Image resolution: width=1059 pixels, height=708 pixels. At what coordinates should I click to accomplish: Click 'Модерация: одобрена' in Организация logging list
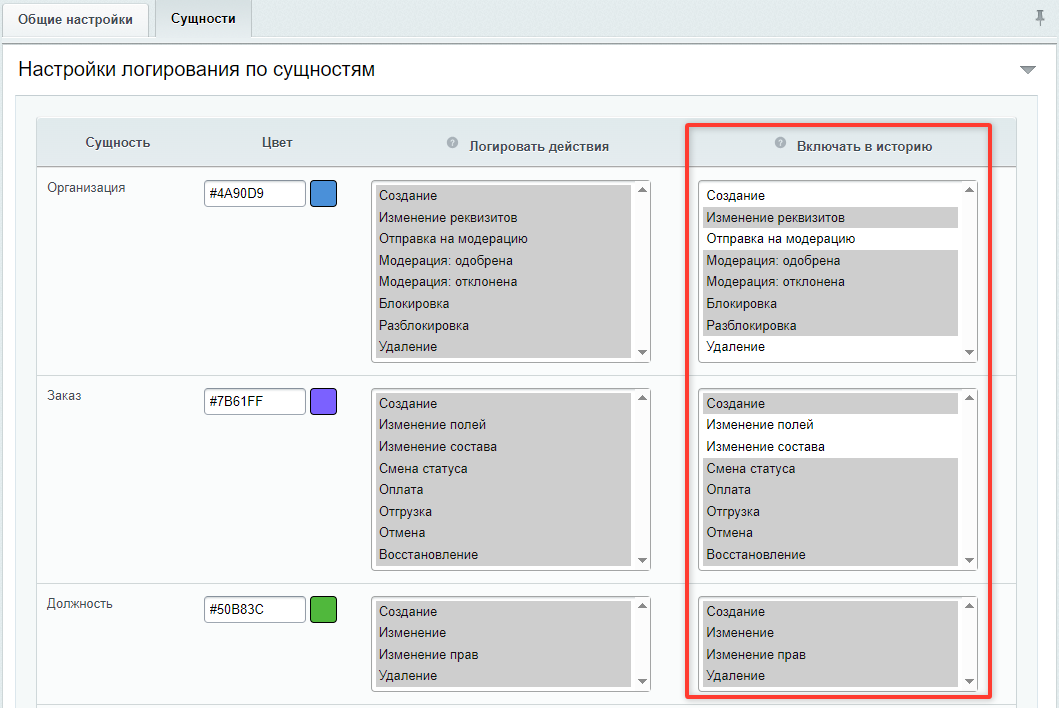[x=503, y=261]
